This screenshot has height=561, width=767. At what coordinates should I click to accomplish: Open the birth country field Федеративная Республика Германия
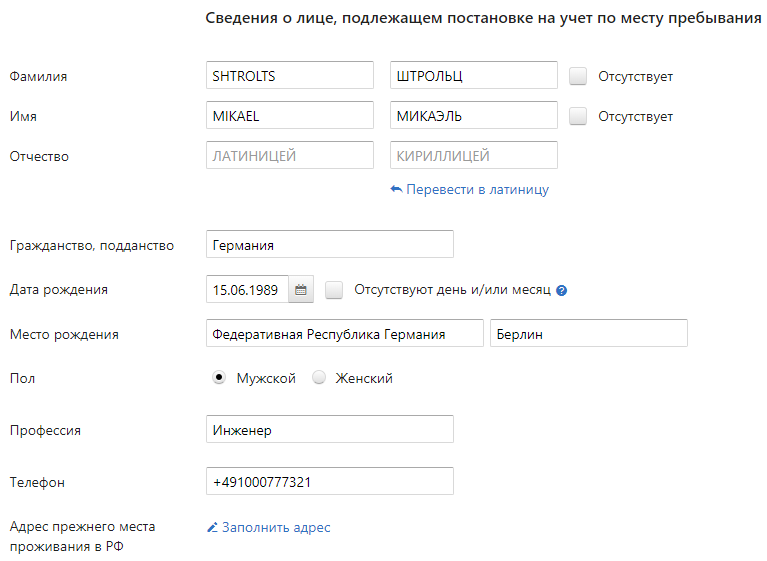click(345, 334)
